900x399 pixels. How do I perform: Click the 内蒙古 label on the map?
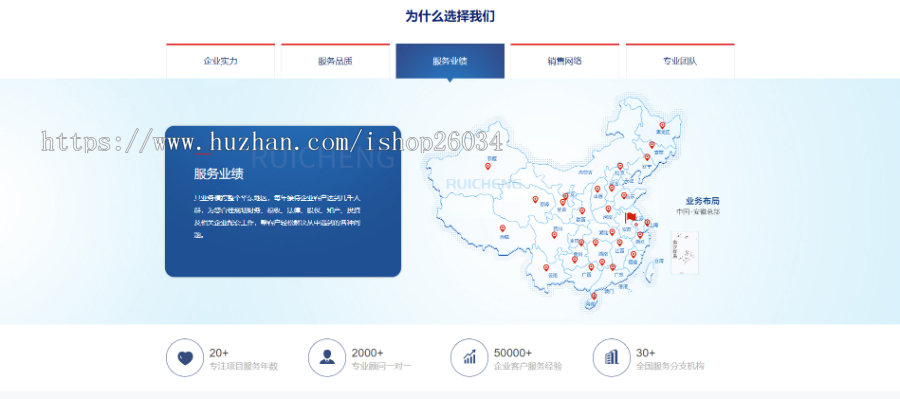coord(585,172)
